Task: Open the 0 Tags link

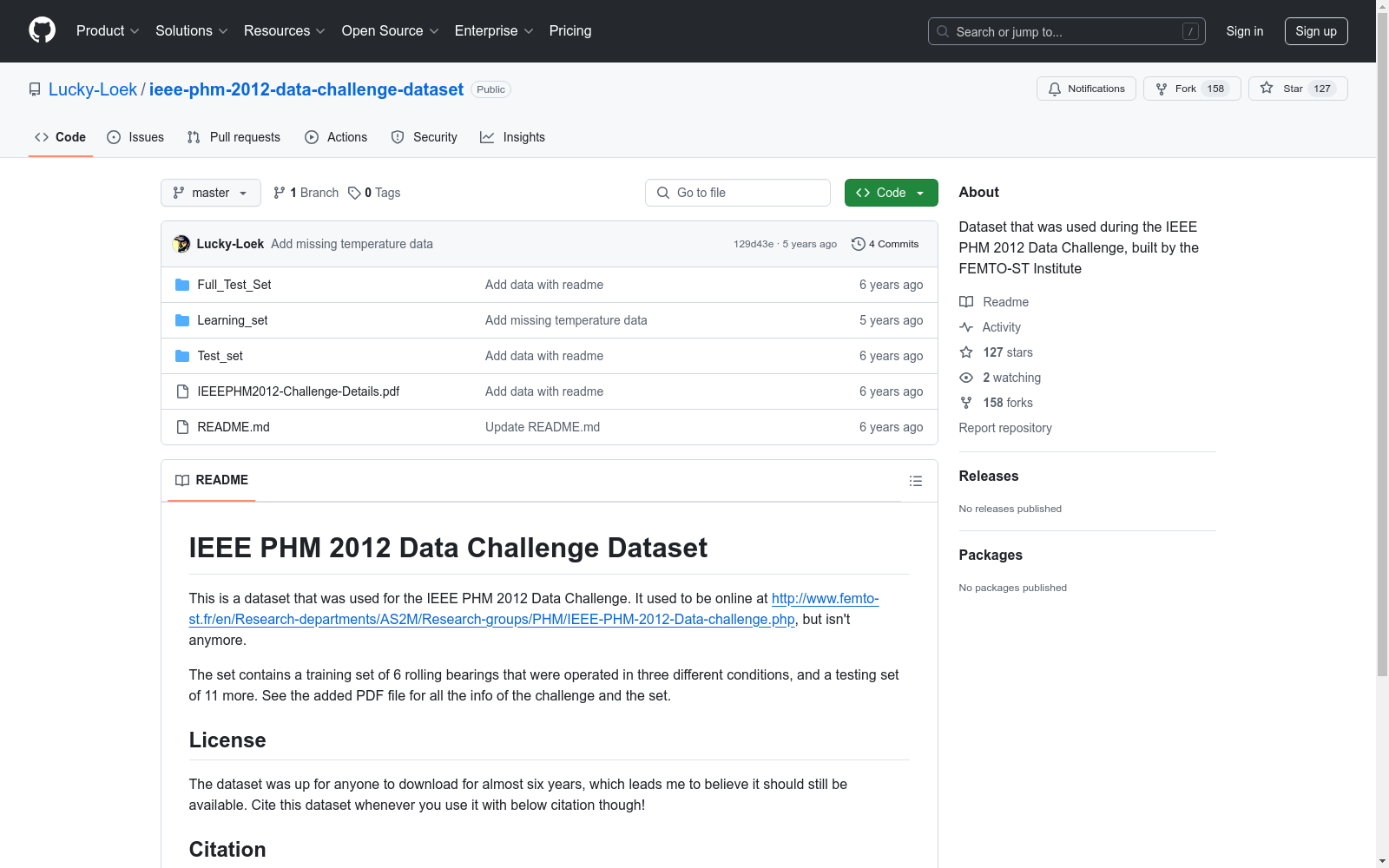Action: coord(374,193)
